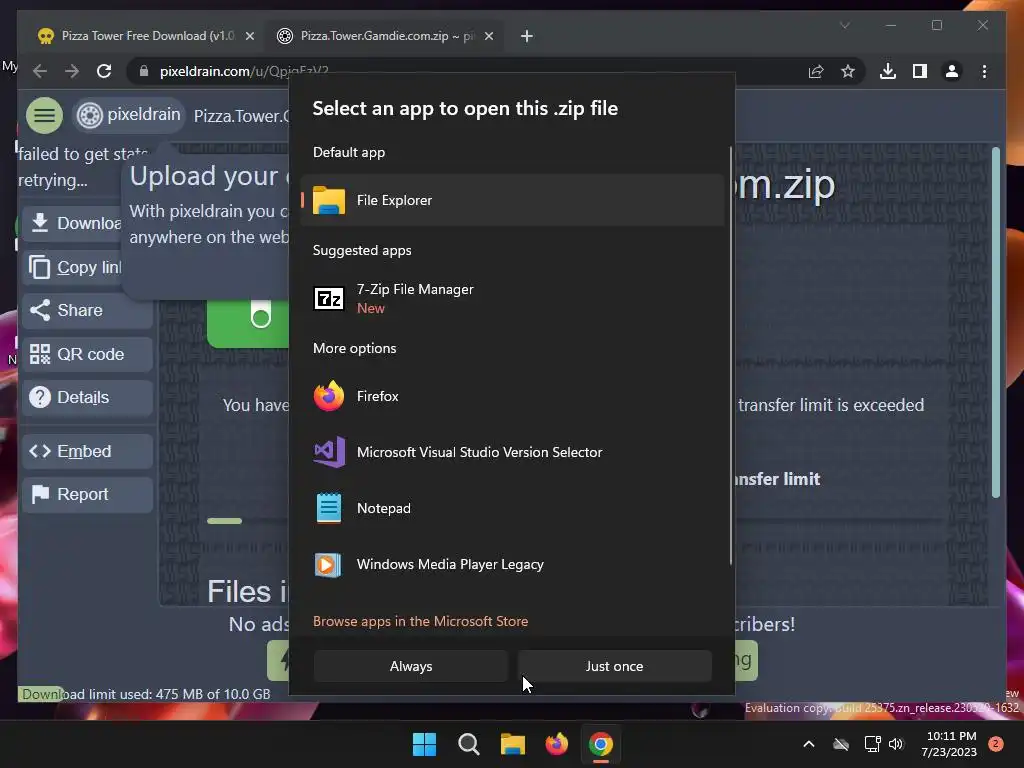Share this page from address bar
This screenshot has height=768, width=1024.
click(x=816, y=71)
